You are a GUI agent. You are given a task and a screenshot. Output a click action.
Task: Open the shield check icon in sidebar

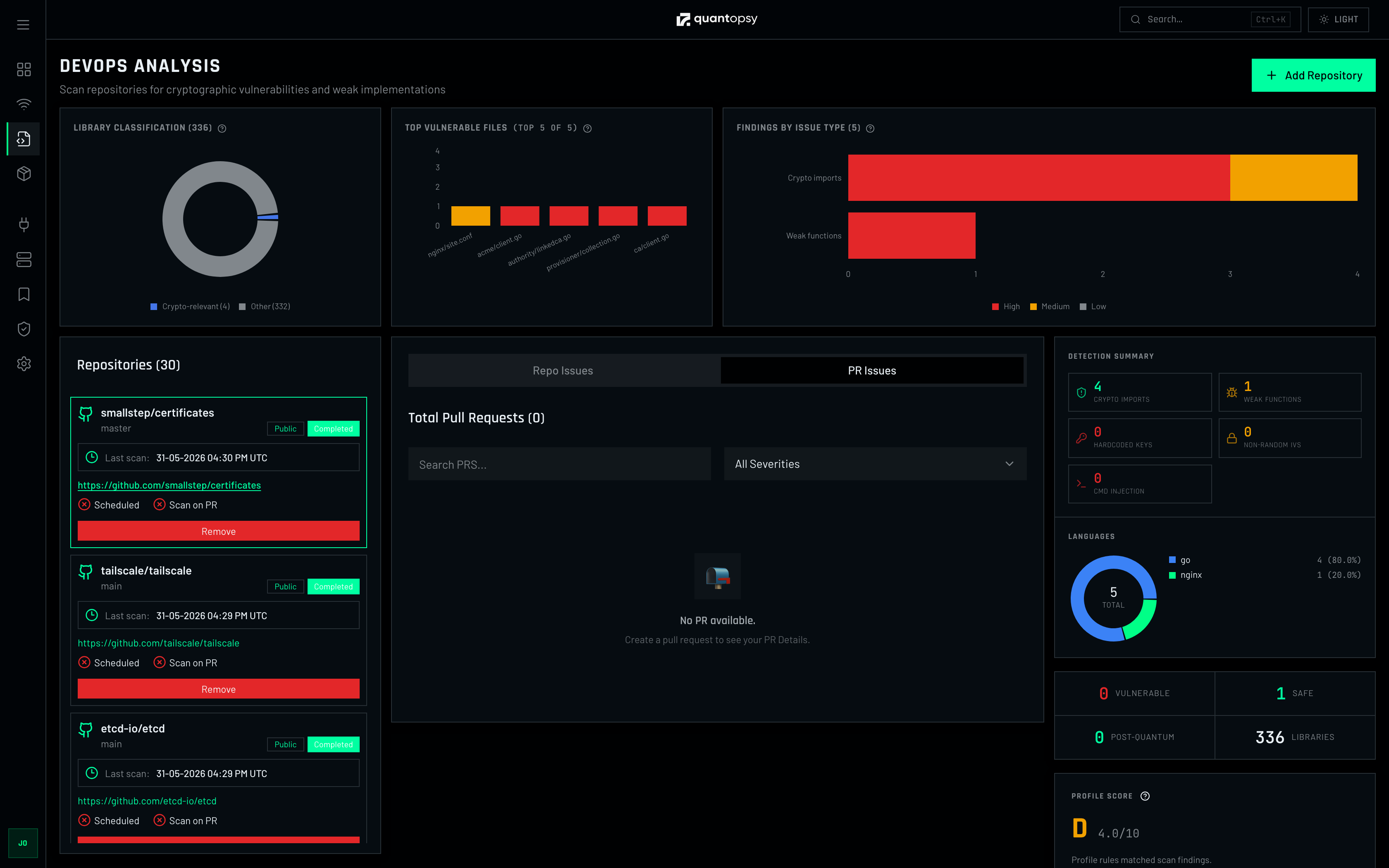(x=24, y=329)
